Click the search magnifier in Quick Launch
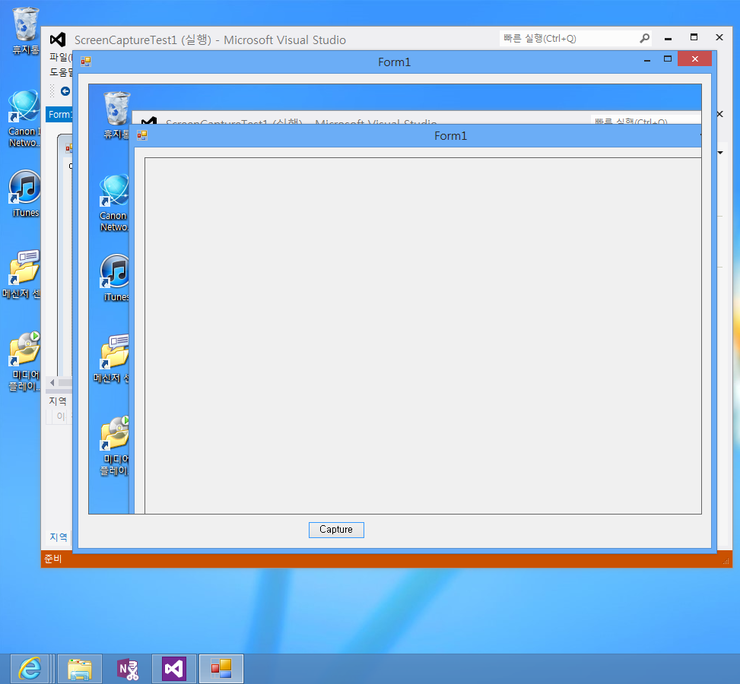740x684 pixels. [x=645, y=38]
